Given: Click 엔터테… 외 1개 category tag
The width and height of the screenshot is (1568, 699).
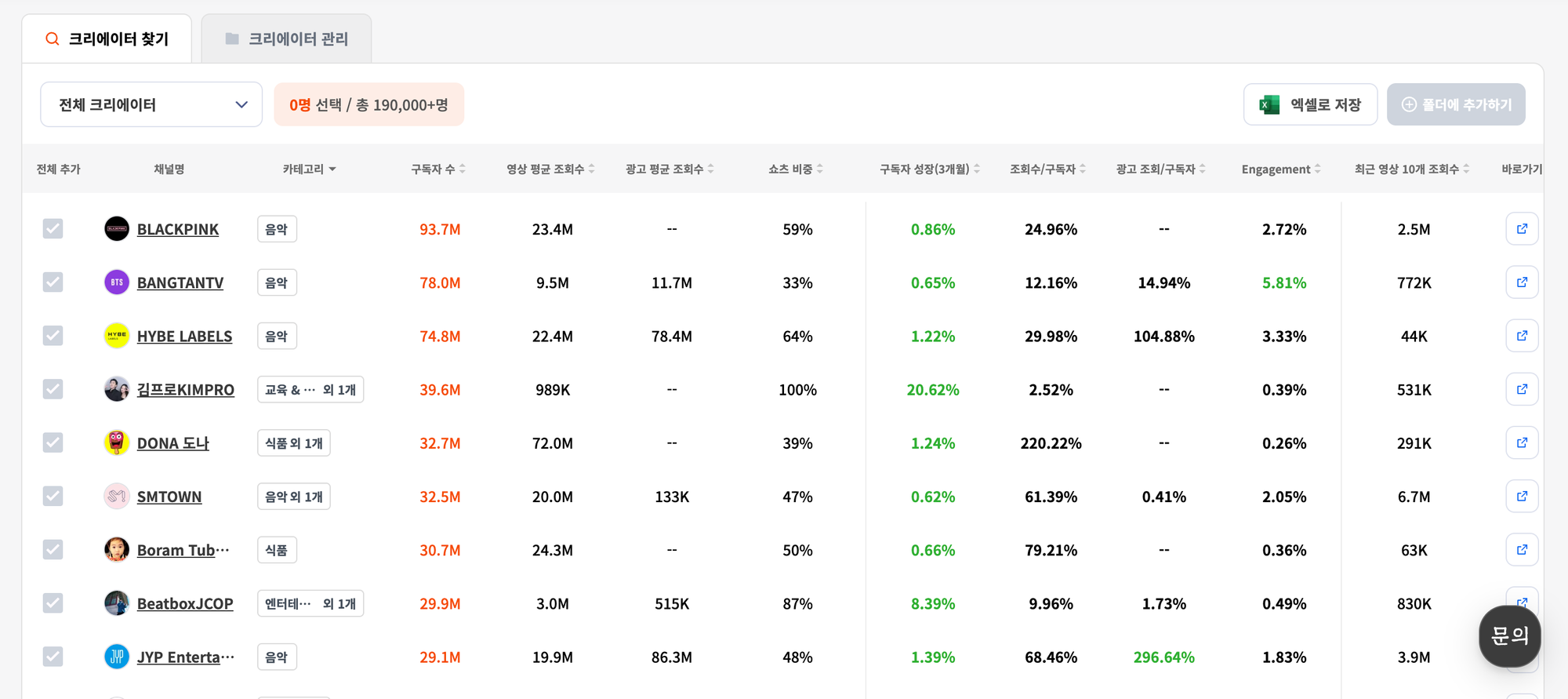Looking at the screenshot, I should pyautogui.click(x=310, y=603).
